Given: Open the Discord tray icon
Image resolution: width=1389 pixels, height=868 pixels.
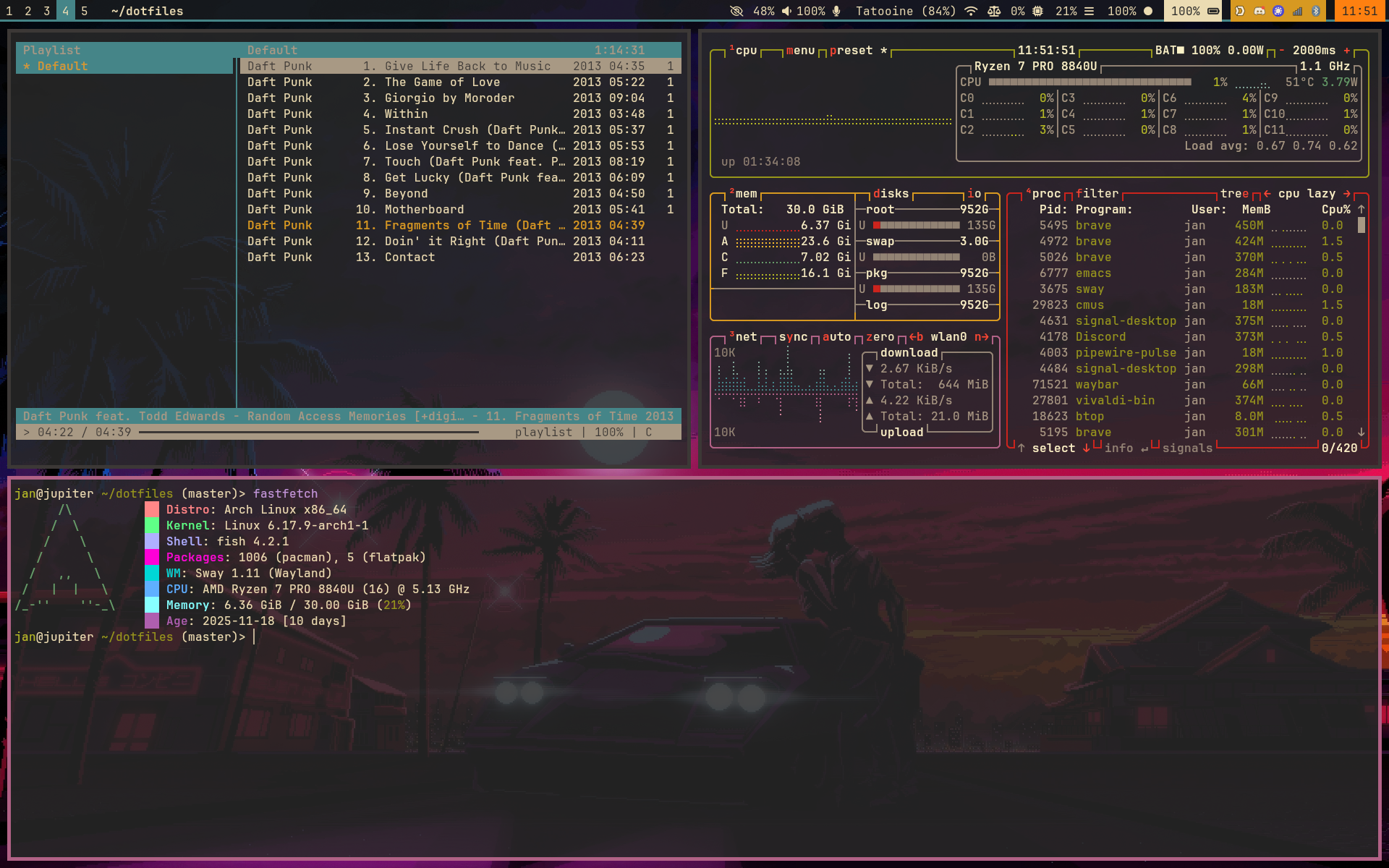Looking at the screenshot, I should 1260,11.
